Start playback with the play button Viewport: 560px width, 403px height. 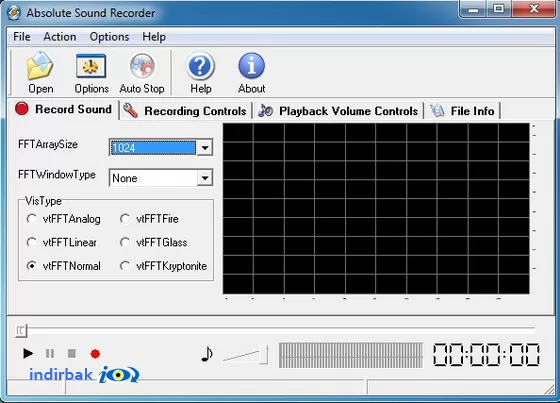point(28,354)
